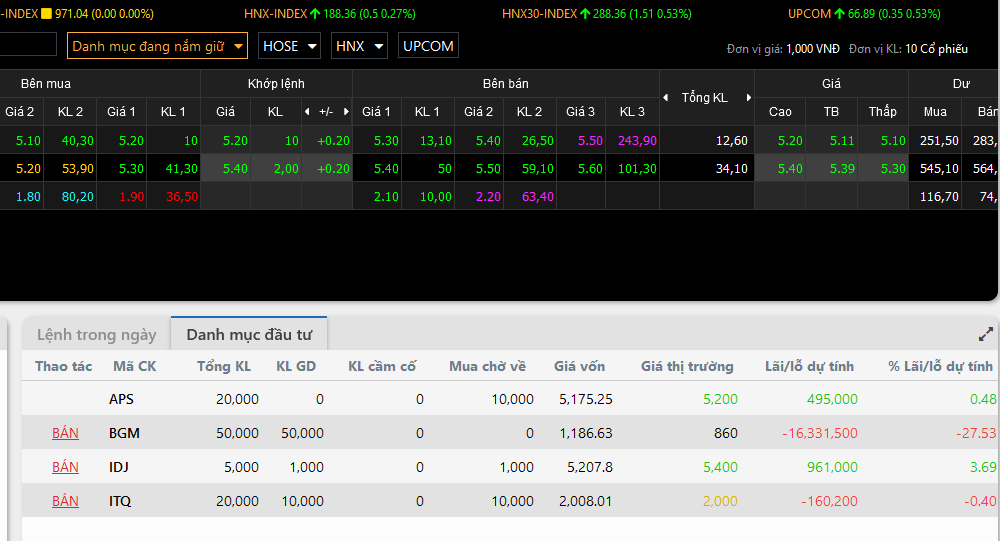
Task: Click the Giá vốn column header
Action: tap(579, 366)
